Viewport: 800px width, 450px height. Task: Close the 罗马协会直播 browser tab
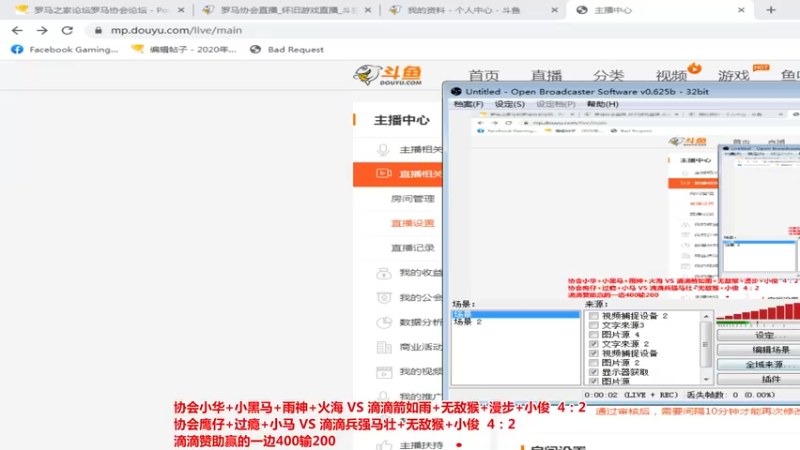(368, 10)
